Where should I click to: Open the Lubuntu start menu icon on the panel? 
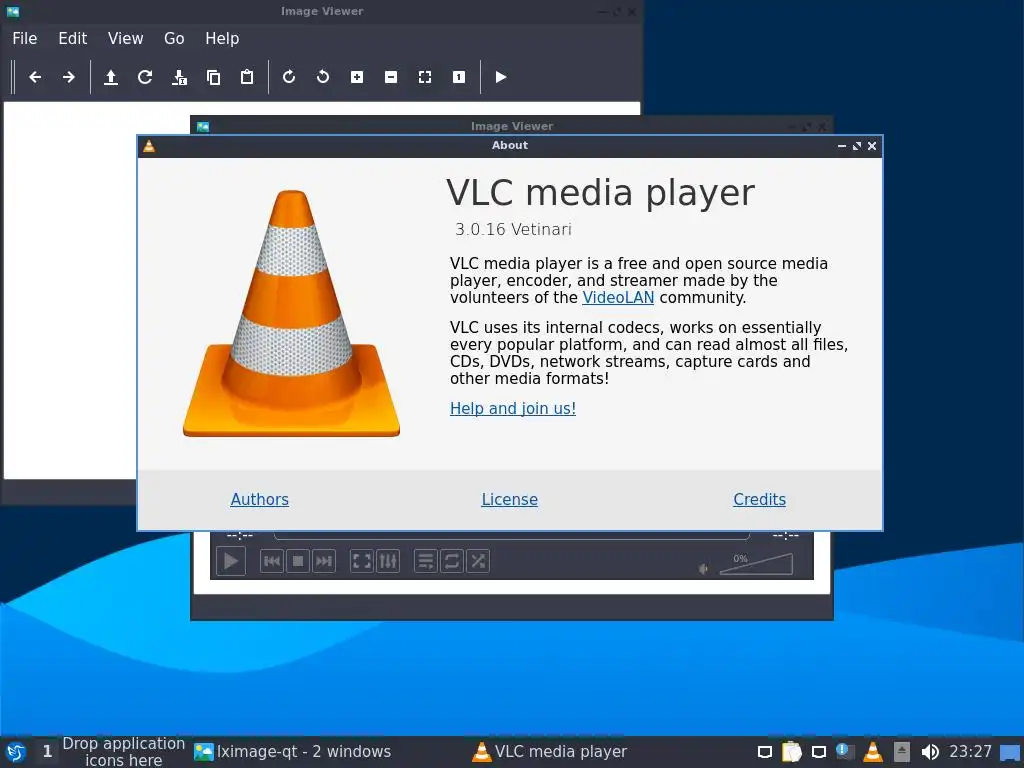16,752
